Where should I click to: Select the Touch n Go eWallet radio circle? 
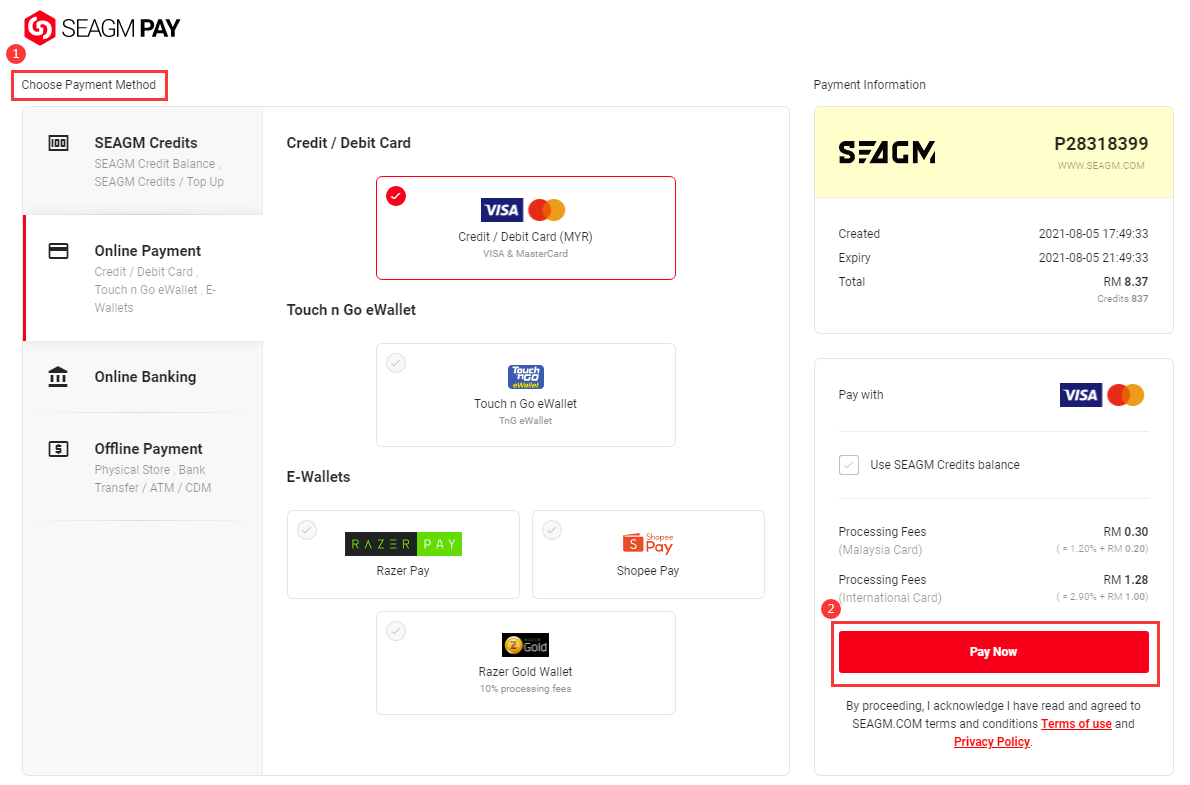[x=396, y=363]
